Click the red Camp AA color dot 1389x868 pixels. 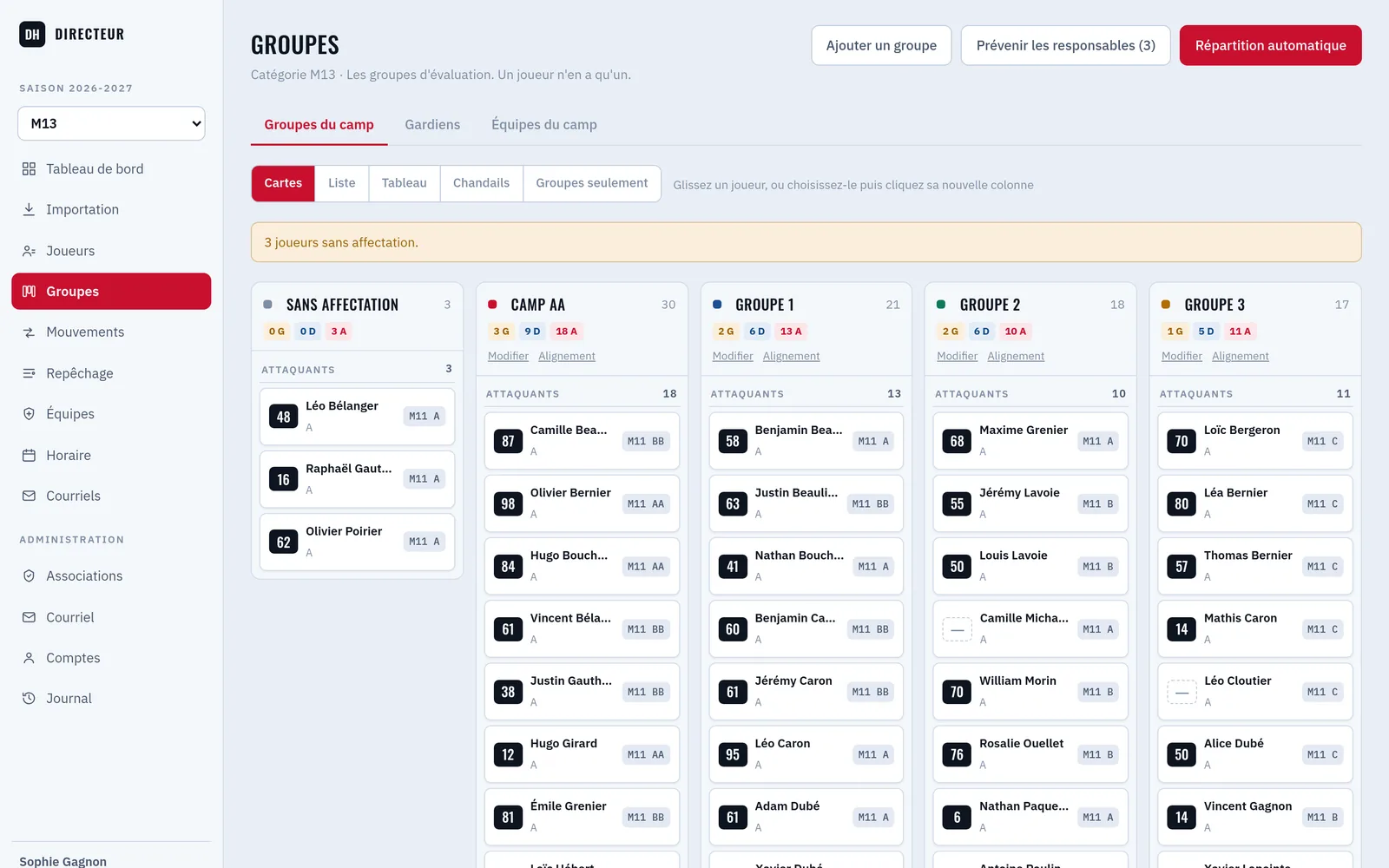[x=492, y=305]
